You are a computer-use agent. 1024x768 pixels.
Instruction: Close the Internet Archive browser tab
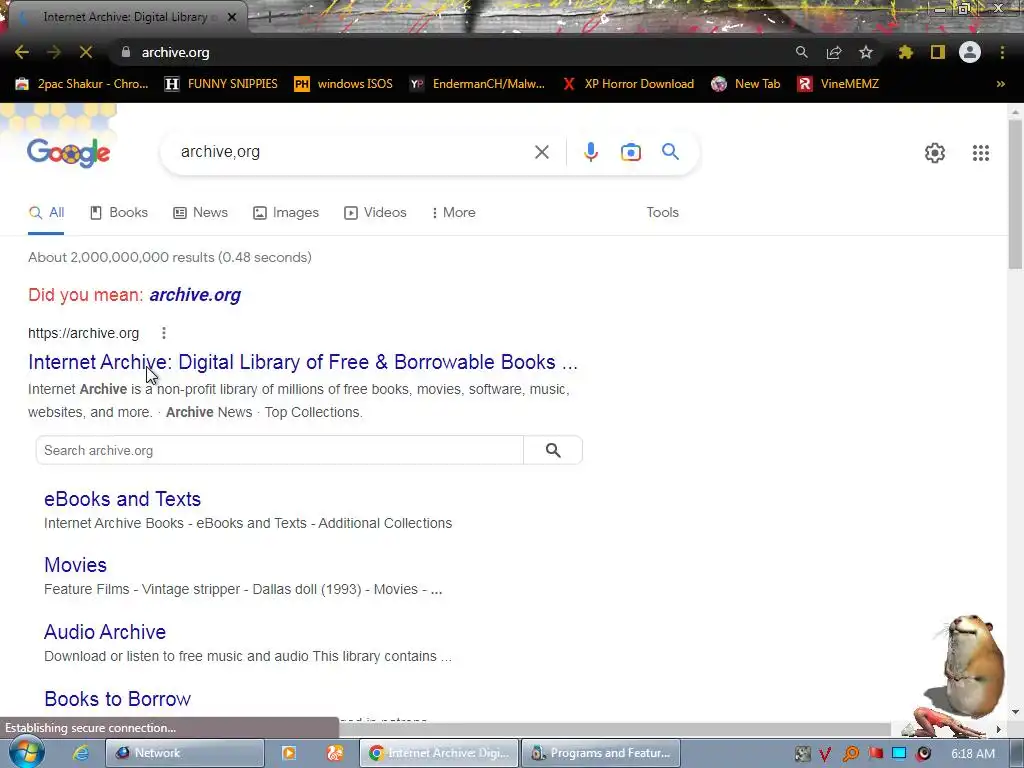pyautogui.click(x=232, y=17)
